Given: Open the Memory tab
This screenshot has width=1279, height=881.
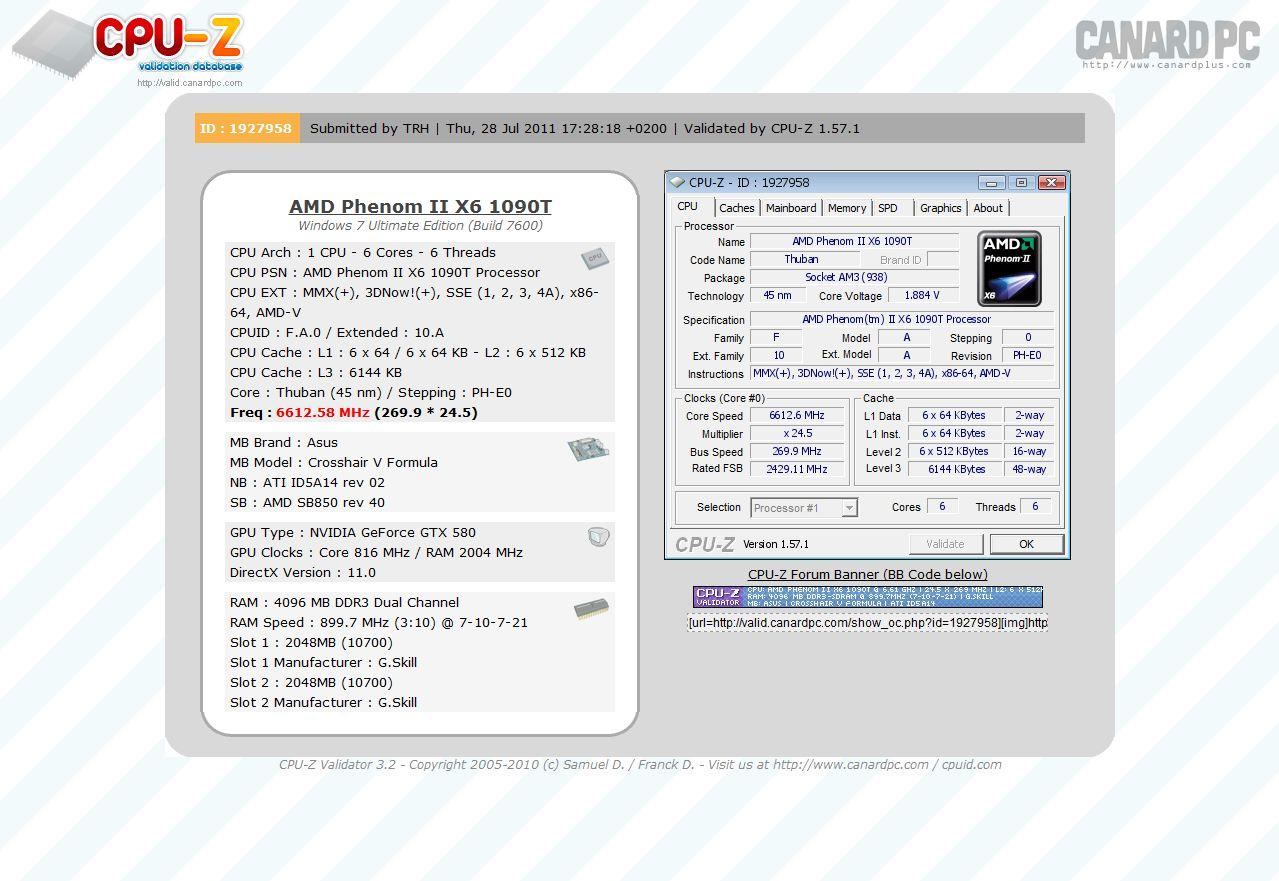Looking at the screenshot, I should click(847, 208).
